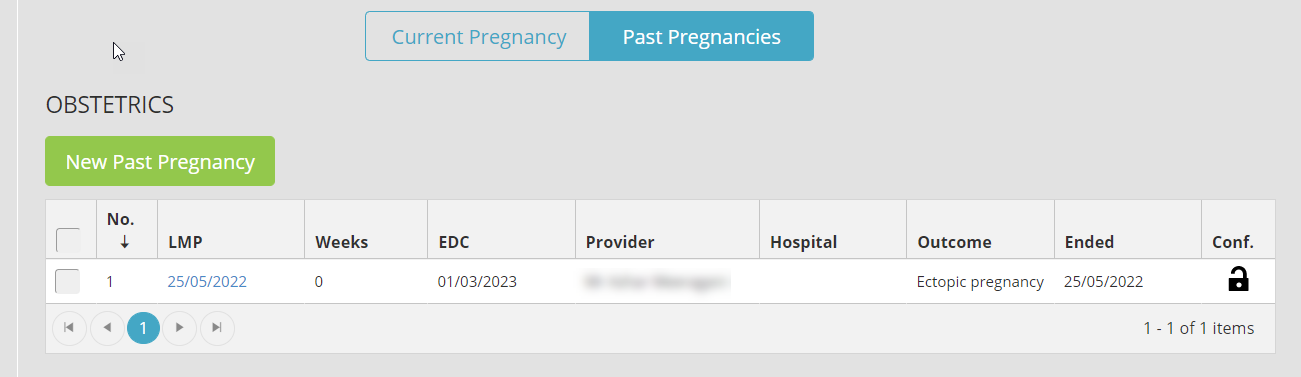
Task: Click the New Past Pregnancy button
Action: 160,161
